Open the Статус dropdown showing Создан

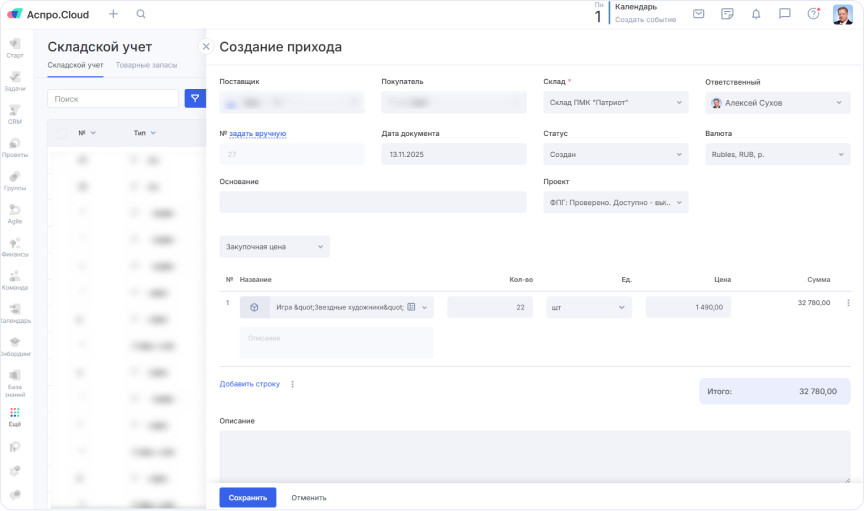point(616,154)
